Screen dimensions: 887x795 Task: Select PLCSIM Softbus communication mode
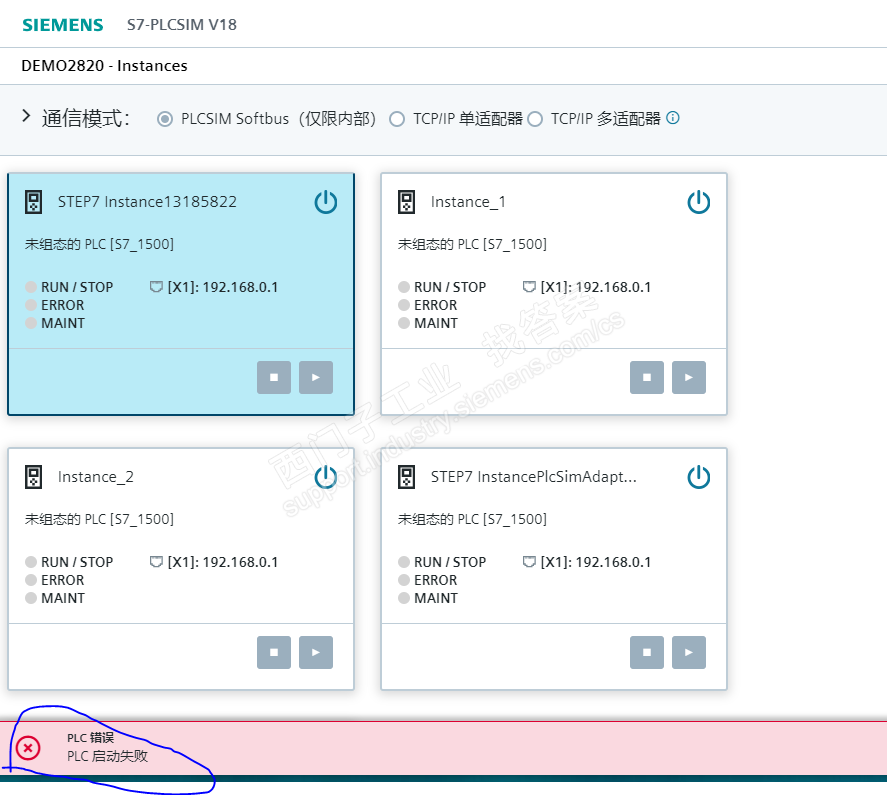tap(165, 119)
